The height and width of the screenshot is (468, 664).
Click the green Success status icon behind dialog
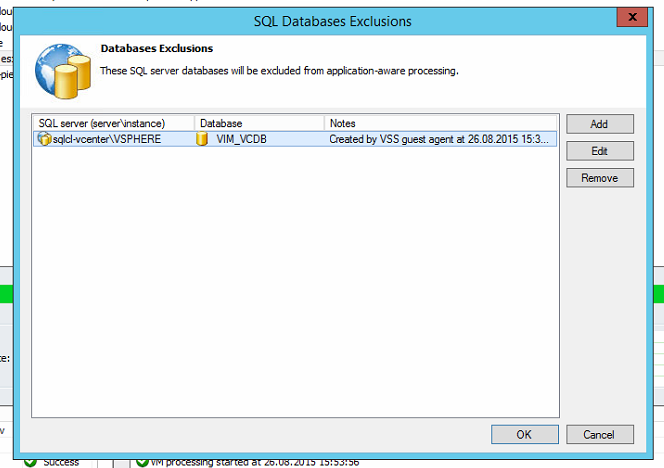[x=30, y=462]
